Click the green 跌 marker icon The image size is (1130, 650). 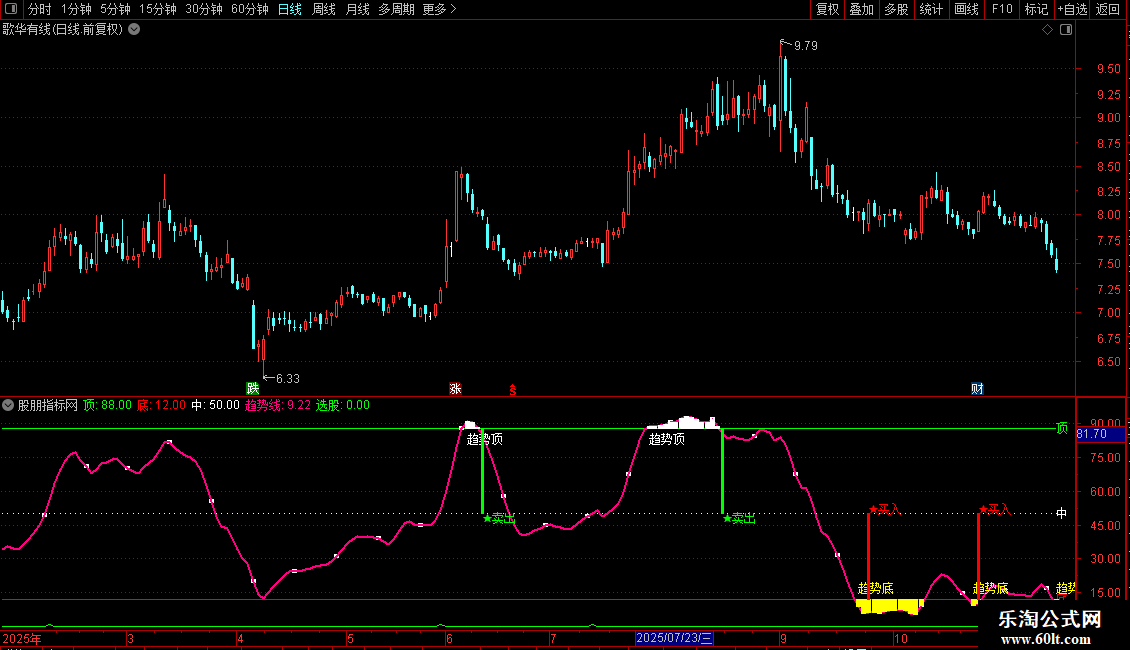pyautogui.click(x=252, y=388)
